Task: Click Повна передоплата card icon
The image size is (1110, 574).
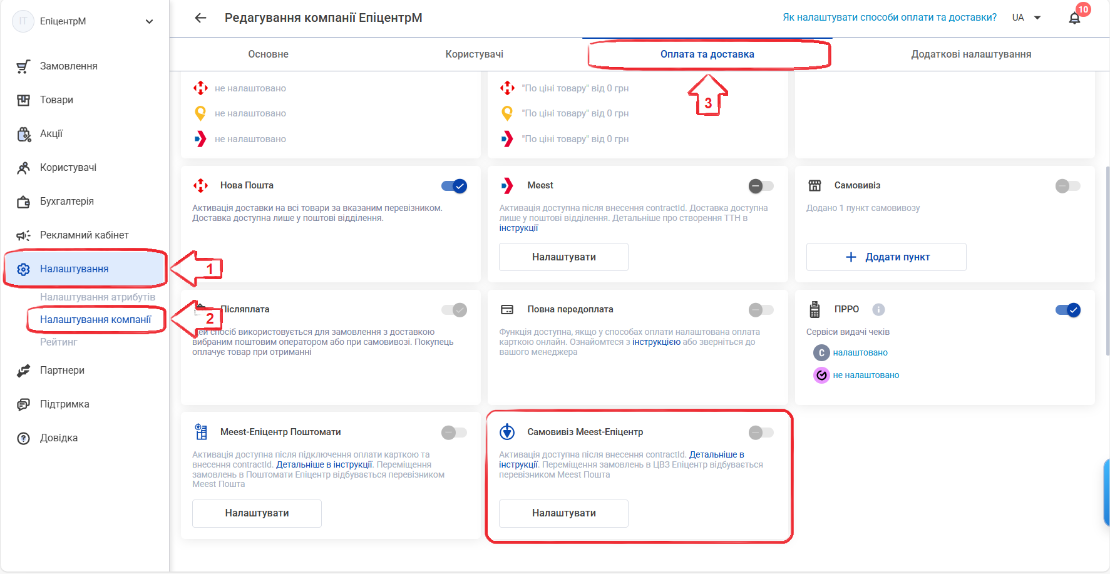Action: pyautogui.click(x=507, y=309)
